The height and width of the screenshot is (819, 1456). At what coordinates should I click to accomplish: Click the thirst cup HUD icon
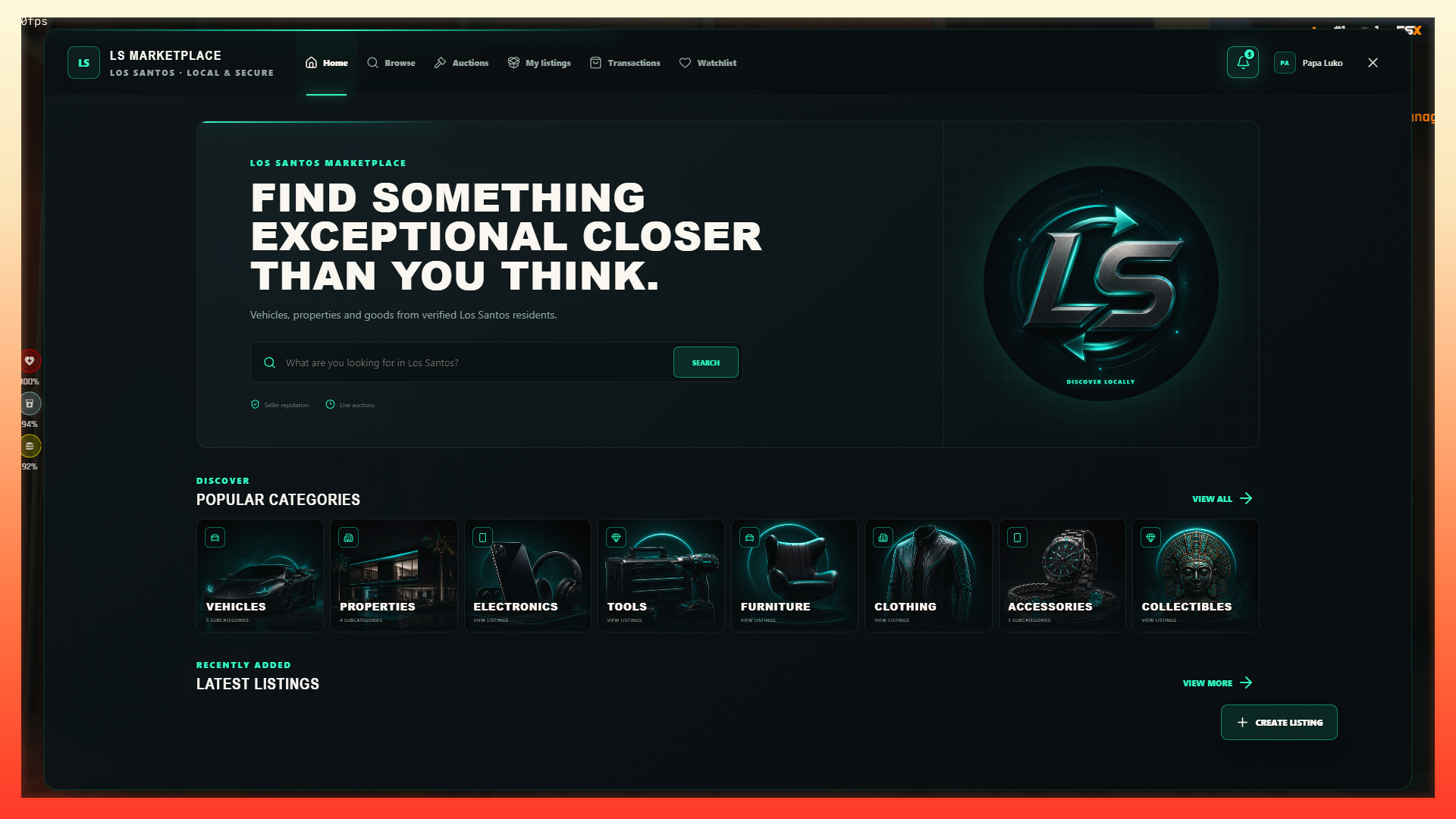click(x=30, y=403)
